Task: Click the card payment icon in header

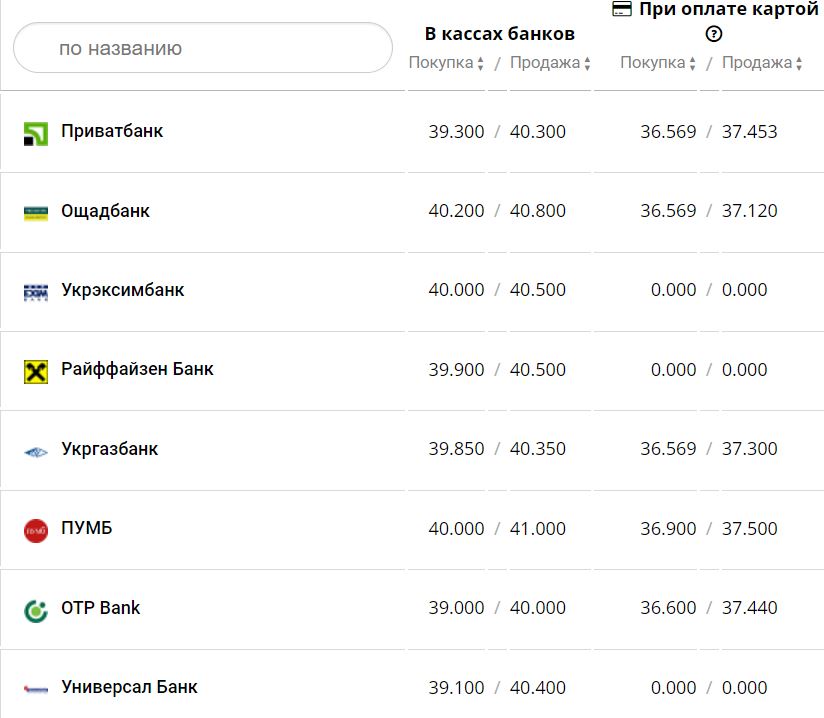Action: click(x=621, y=8)
